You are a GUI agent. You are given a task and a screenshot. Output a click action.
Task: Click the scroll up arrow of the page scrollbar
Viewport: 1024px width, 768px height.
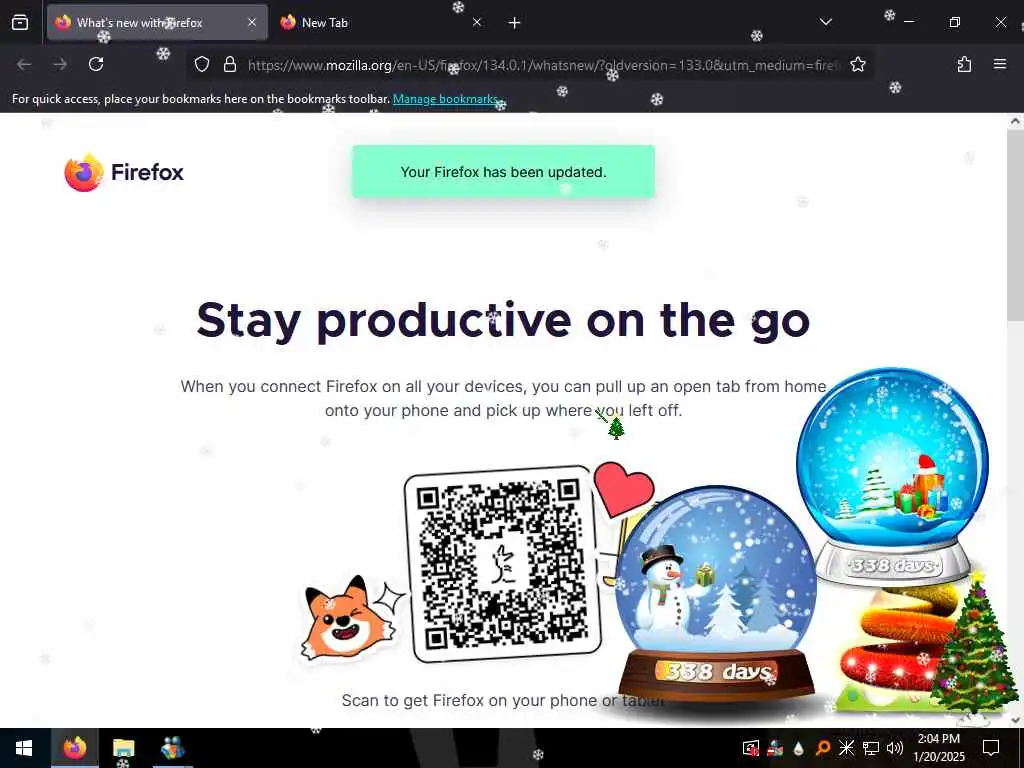click(x=1015, y=121)
